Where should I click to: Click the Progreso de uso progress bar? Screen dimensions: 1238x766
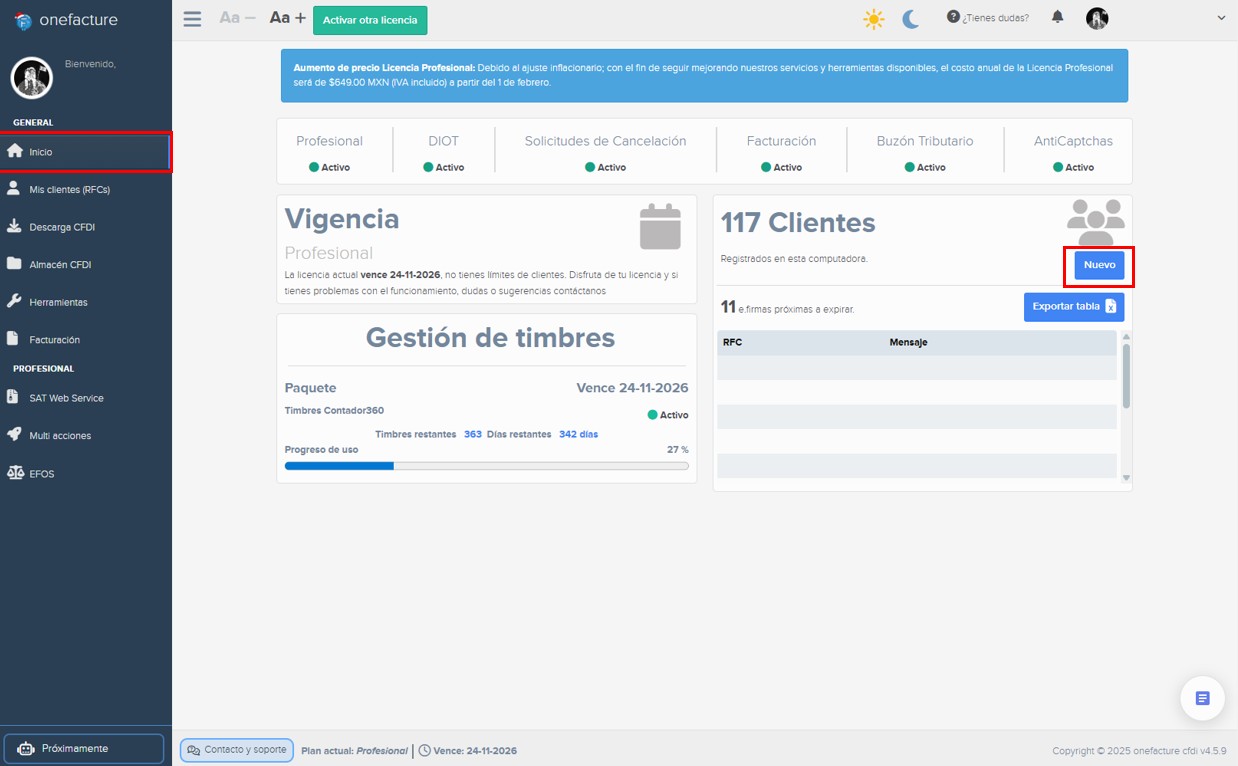486,465
